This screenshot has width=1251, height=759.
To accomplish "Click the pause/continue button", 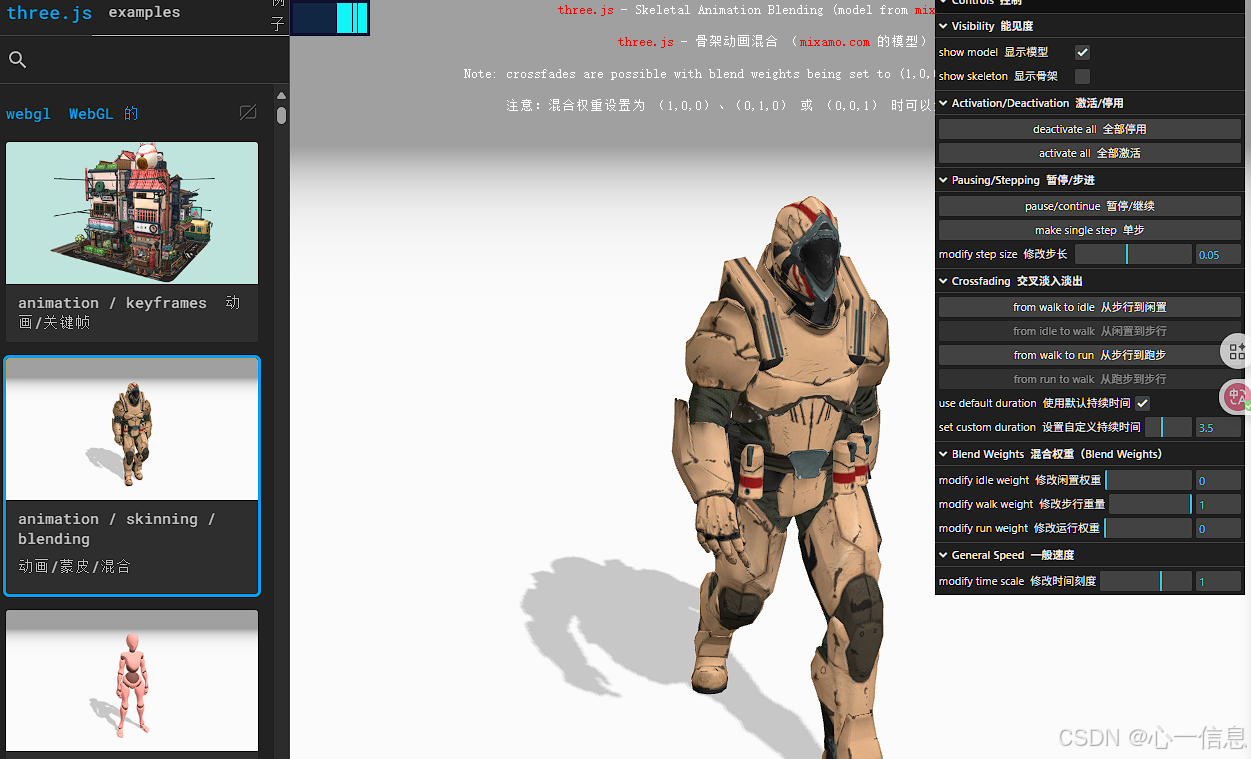I will coord(1089,206).
